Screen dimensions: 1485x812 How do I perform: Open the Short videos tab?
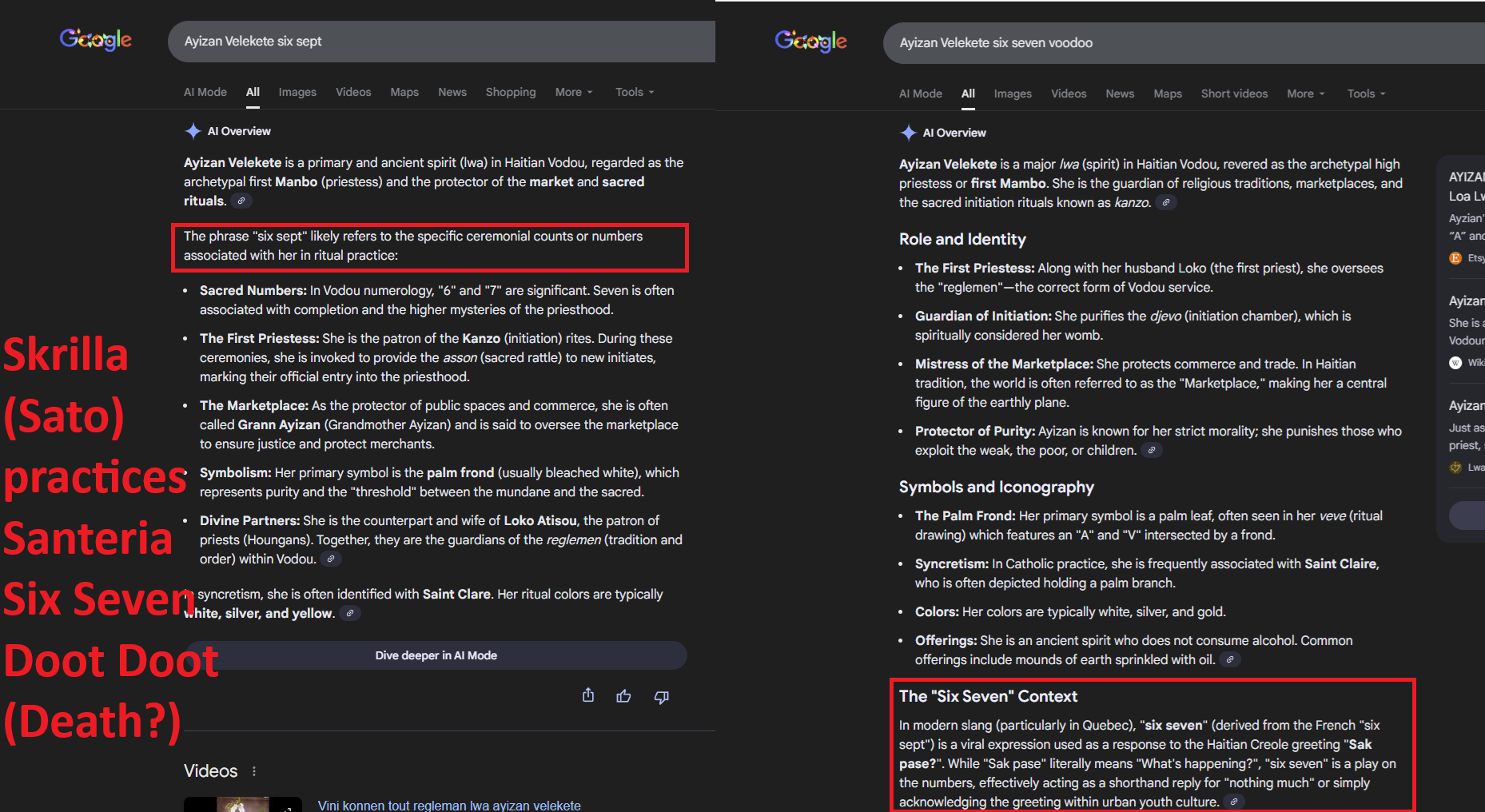click(x=1234, y=94)
